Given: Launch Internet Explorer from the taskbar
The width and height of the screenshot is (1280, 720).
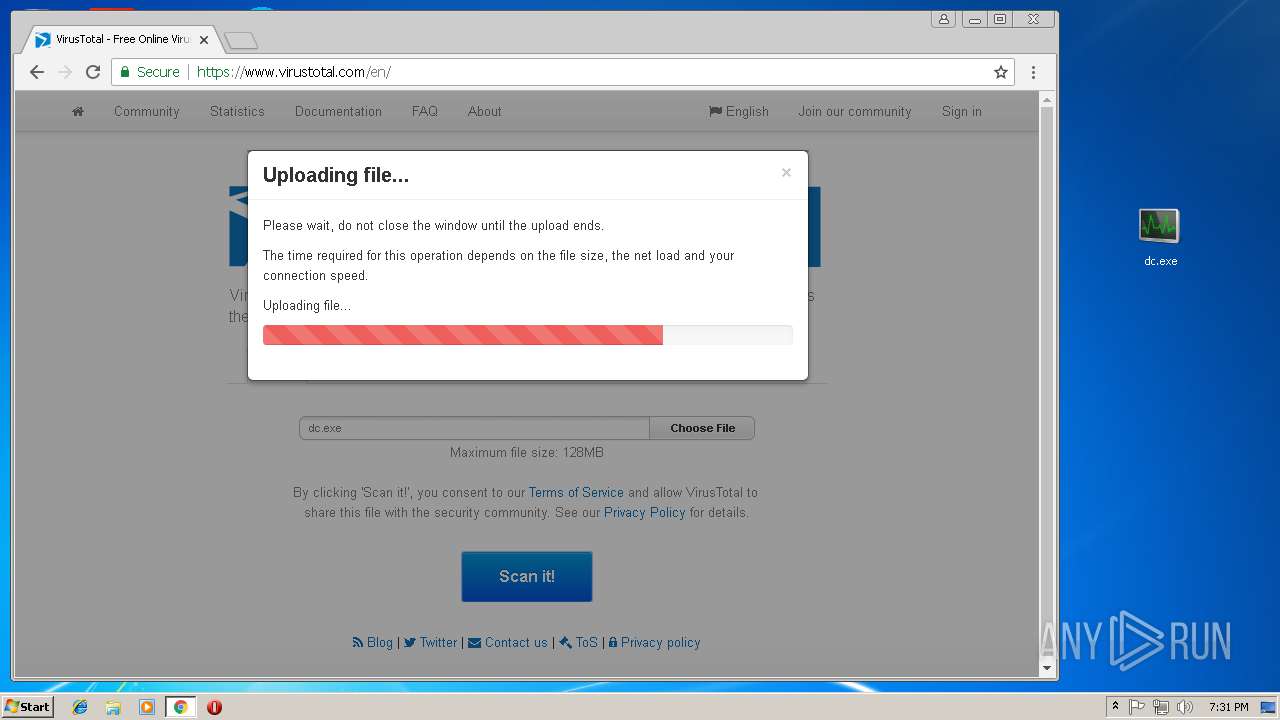Looking at the screenshot, I should pos(80,707).
